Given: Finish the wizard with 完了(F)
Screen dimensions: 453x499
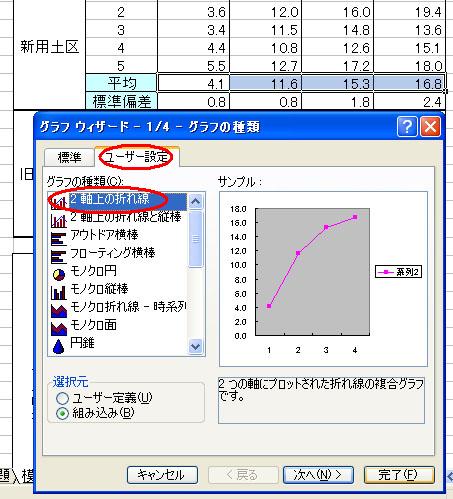Looking at the screenshot, I should pos(399,475).
